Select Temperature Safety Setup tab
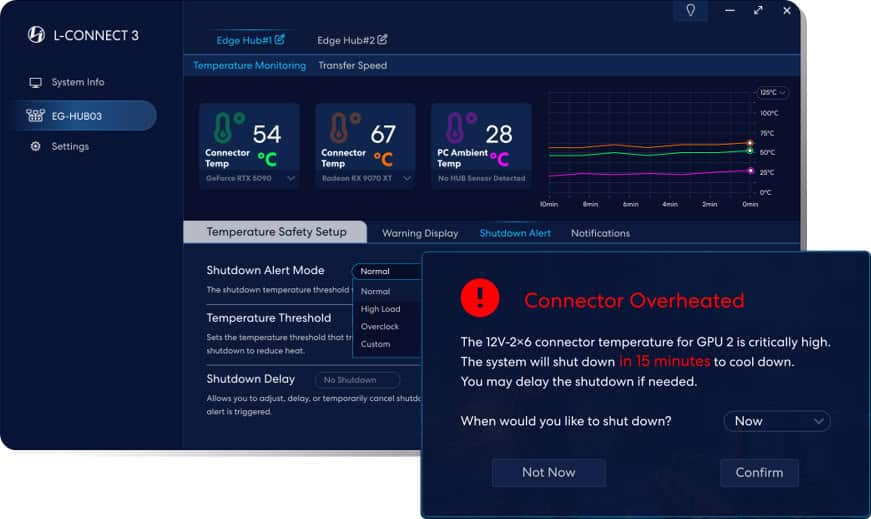871x519 pixels. [276, 232]
